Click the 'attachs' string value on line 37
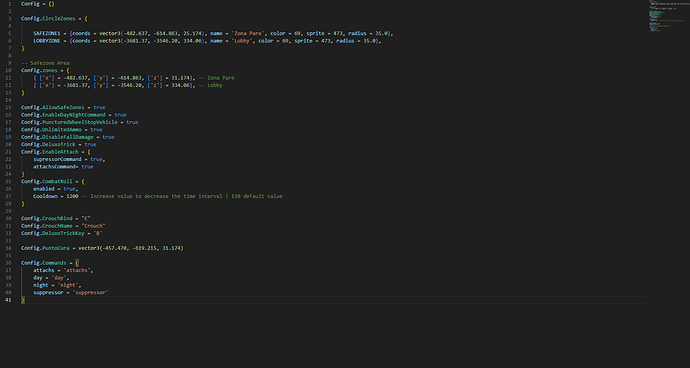 tap(77, 270)
